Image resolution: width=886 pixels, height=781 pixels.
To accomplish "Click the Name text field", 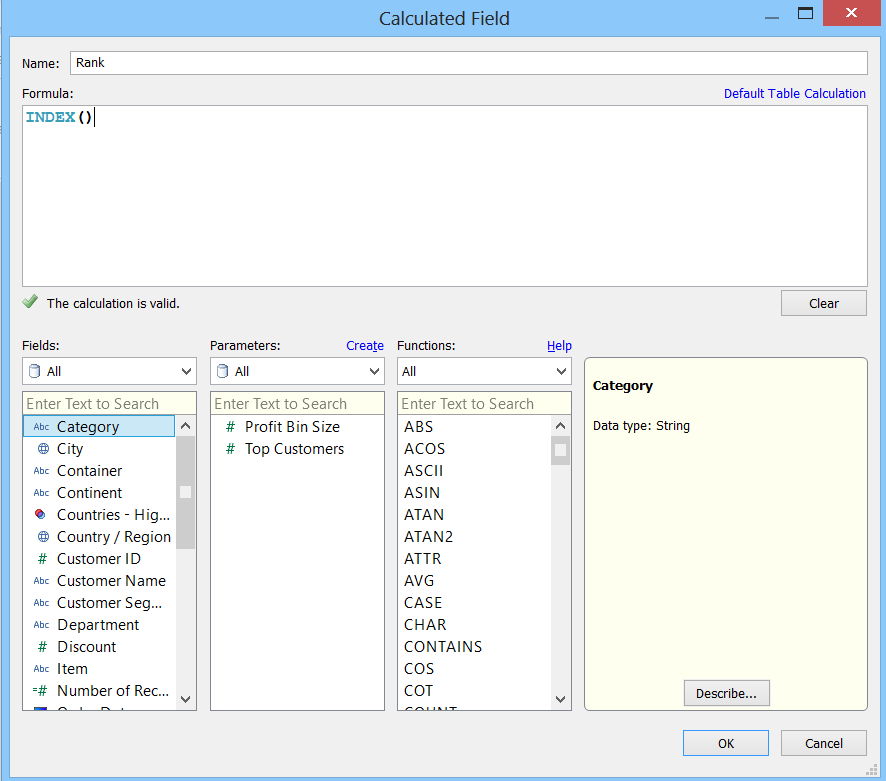I will pyautogui.click(x=468, y=63).
